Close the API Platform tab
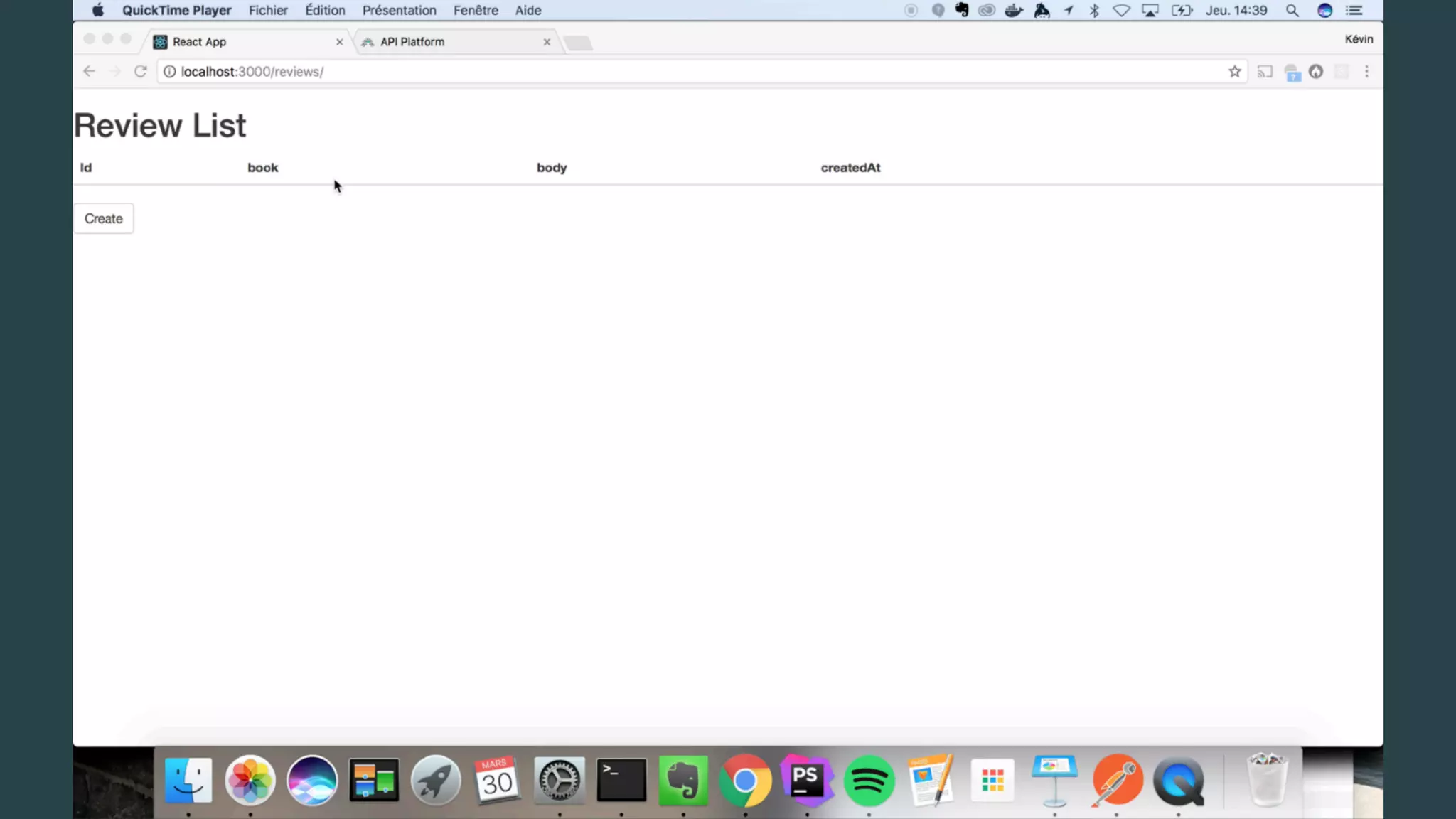 (x=547, y=42)
